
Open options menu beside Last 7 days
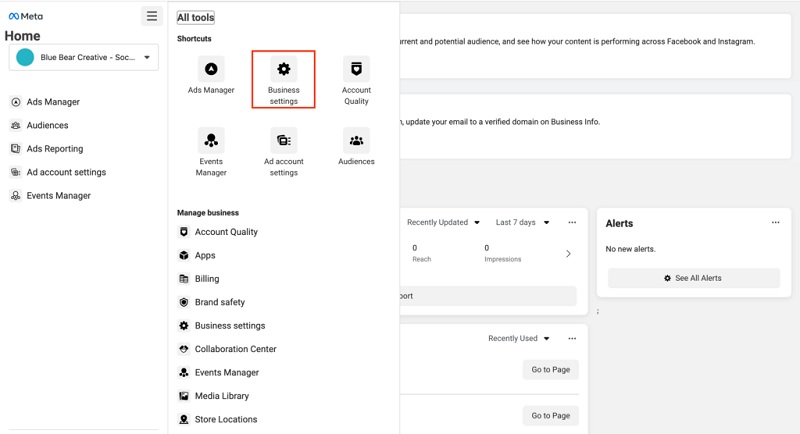[x=572, y=222]
